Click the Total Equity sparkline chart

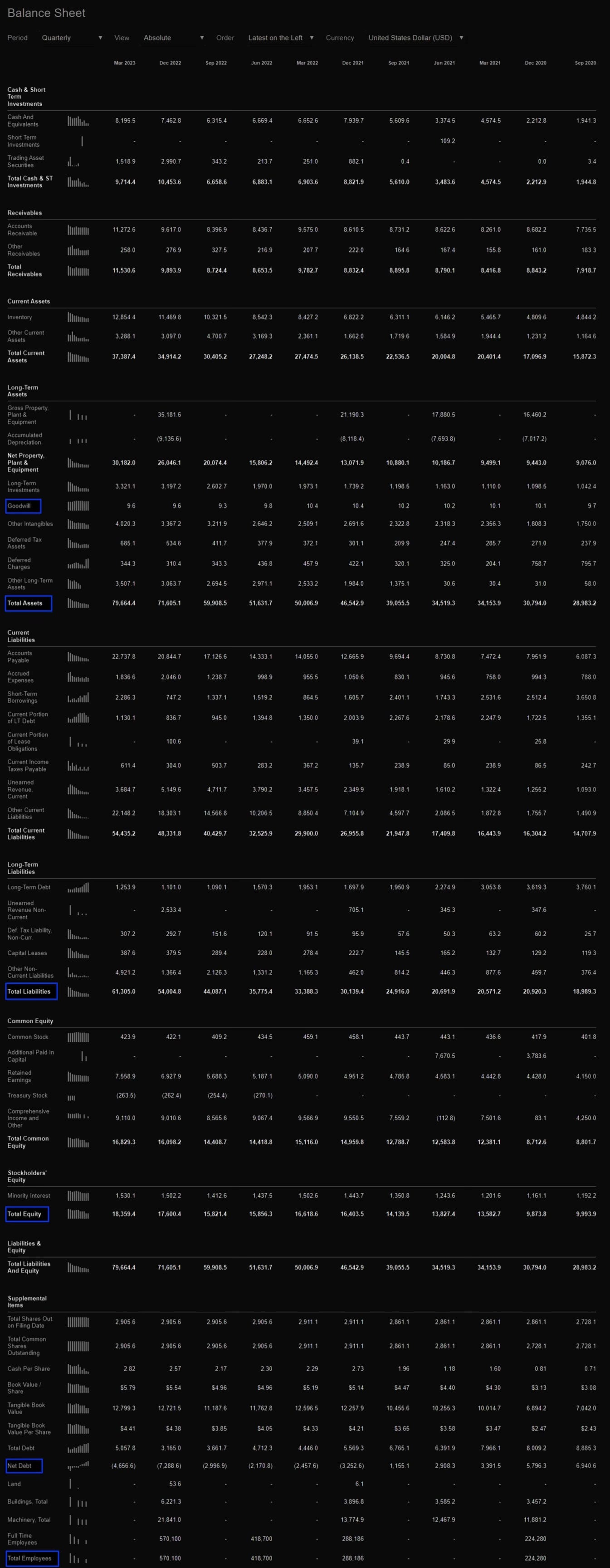(x=78, y=1214)
